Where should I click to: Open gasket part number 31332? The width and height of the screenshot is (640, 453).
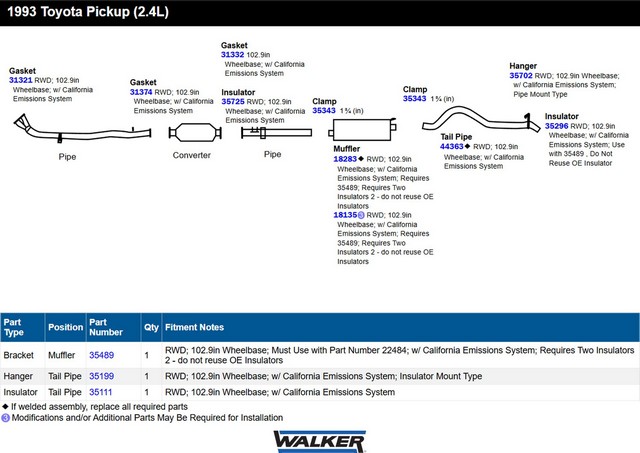233,55
